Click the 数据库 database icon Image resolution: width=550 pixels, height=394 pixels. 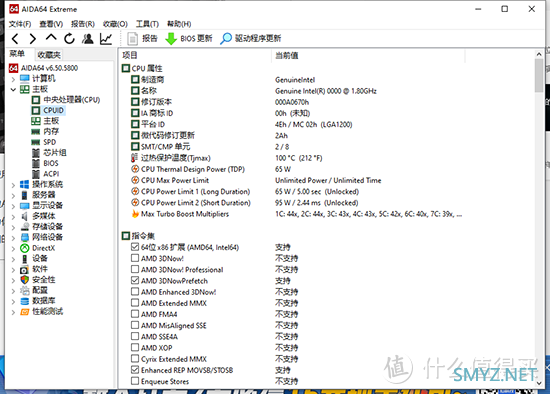pyautogui.click(x=25, y=301)
